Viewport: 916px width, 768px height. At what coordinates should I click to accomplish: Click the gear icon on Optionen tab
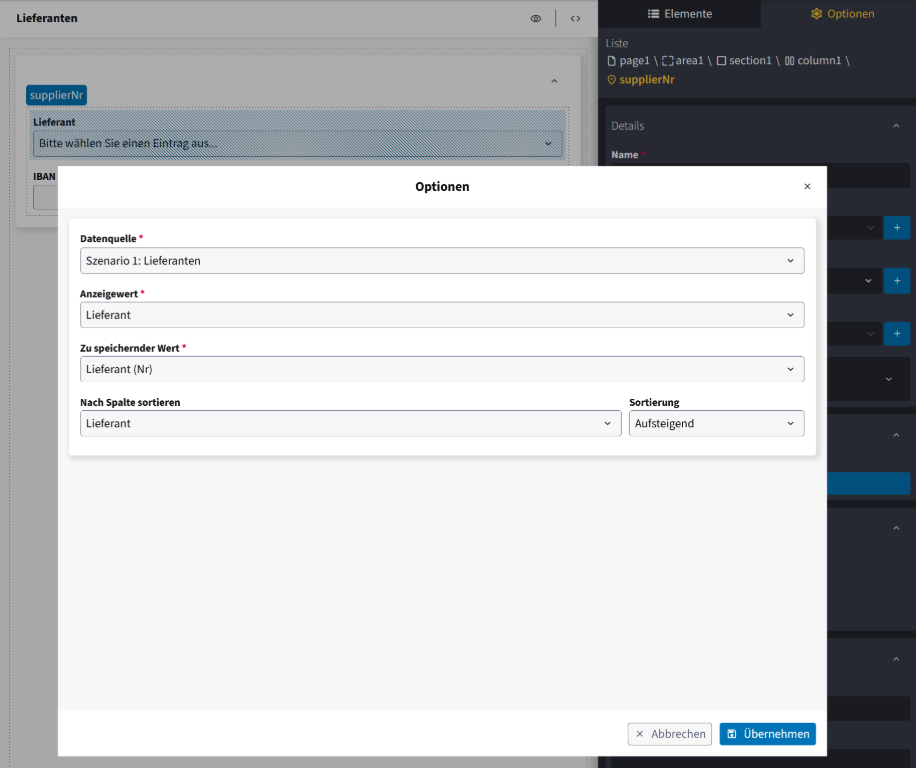click(817, 13)
